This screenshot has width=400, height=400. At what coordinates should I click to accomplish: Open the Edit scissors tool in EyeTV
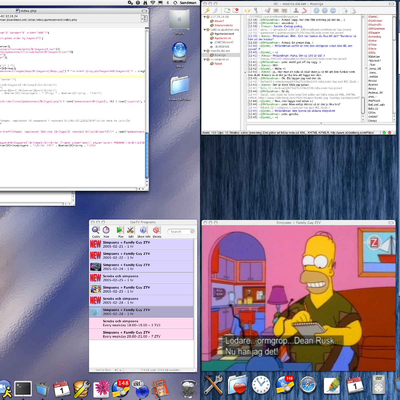coord(130,230)
